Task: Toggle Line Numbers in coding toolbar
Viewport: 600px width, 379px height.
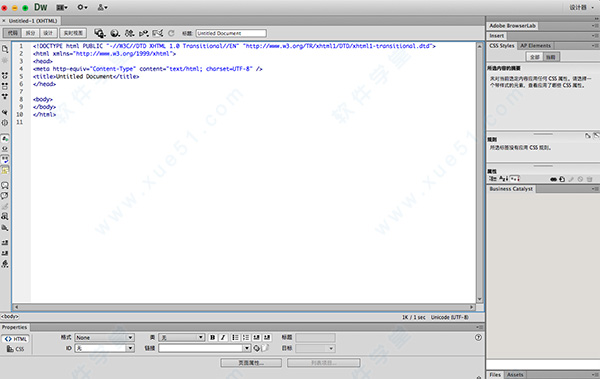Action: (x=5, y=138)
